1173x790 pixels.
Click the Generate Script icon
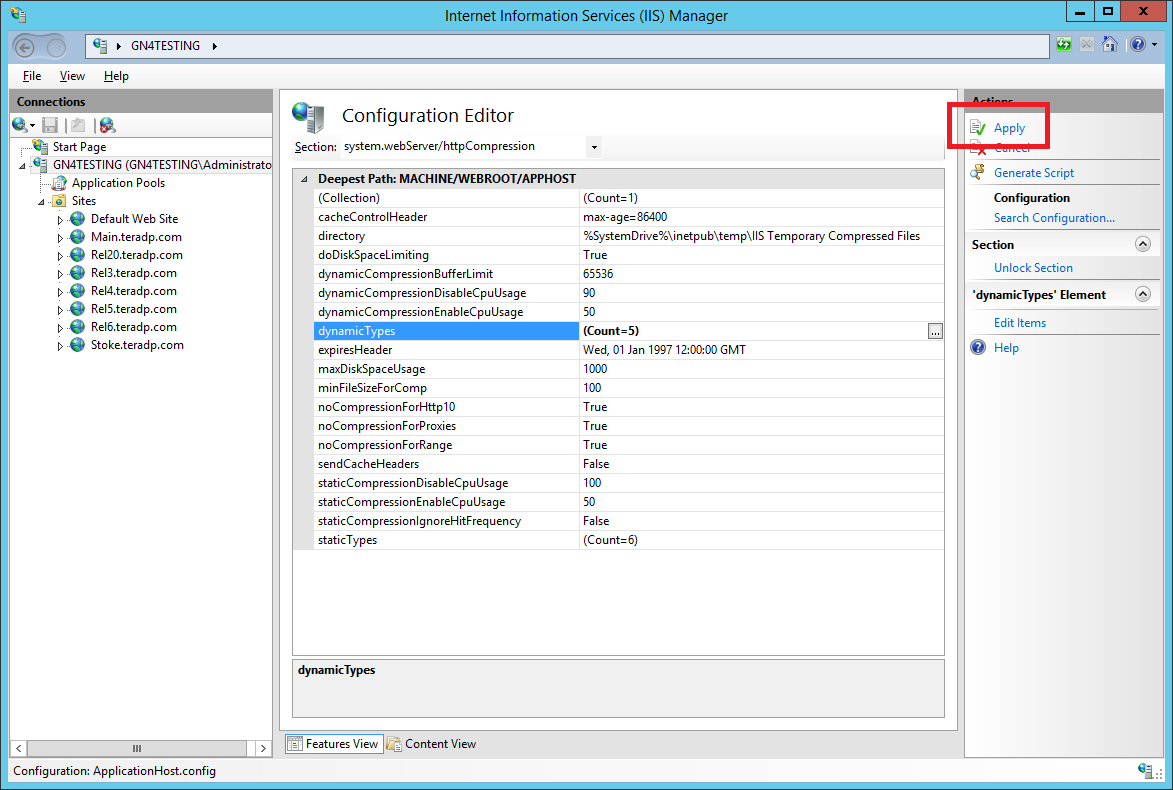978,172
